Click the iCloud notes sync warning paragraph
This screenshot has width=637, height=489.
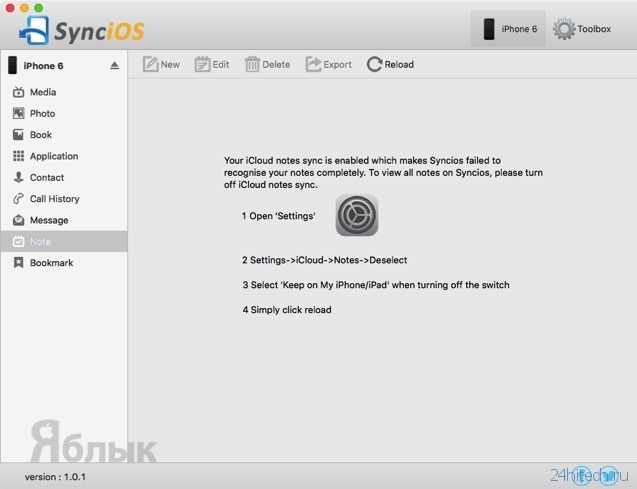pos(383,173)
